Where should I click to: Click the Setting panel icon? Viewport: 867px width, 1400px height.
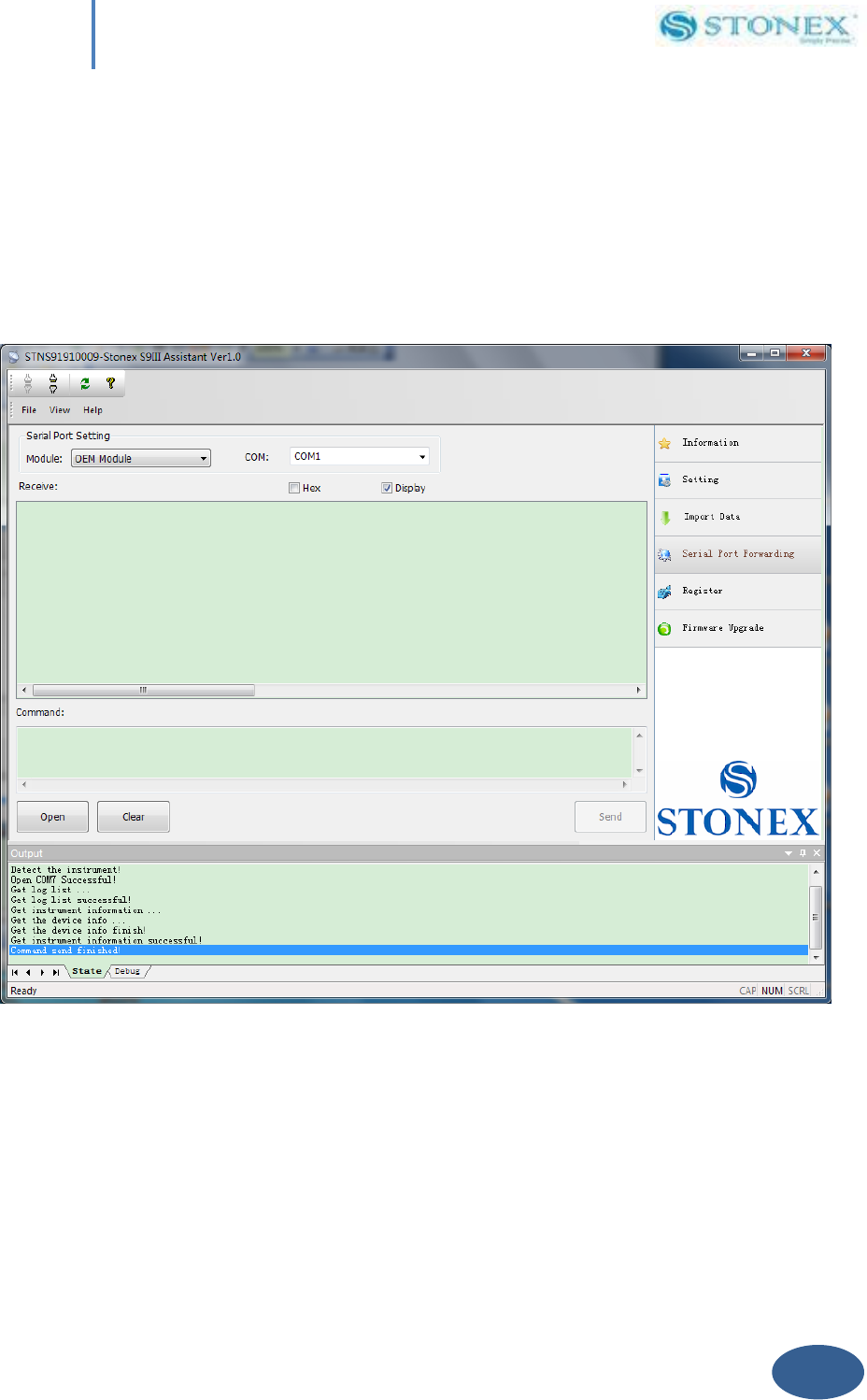(x=664, y=480)
